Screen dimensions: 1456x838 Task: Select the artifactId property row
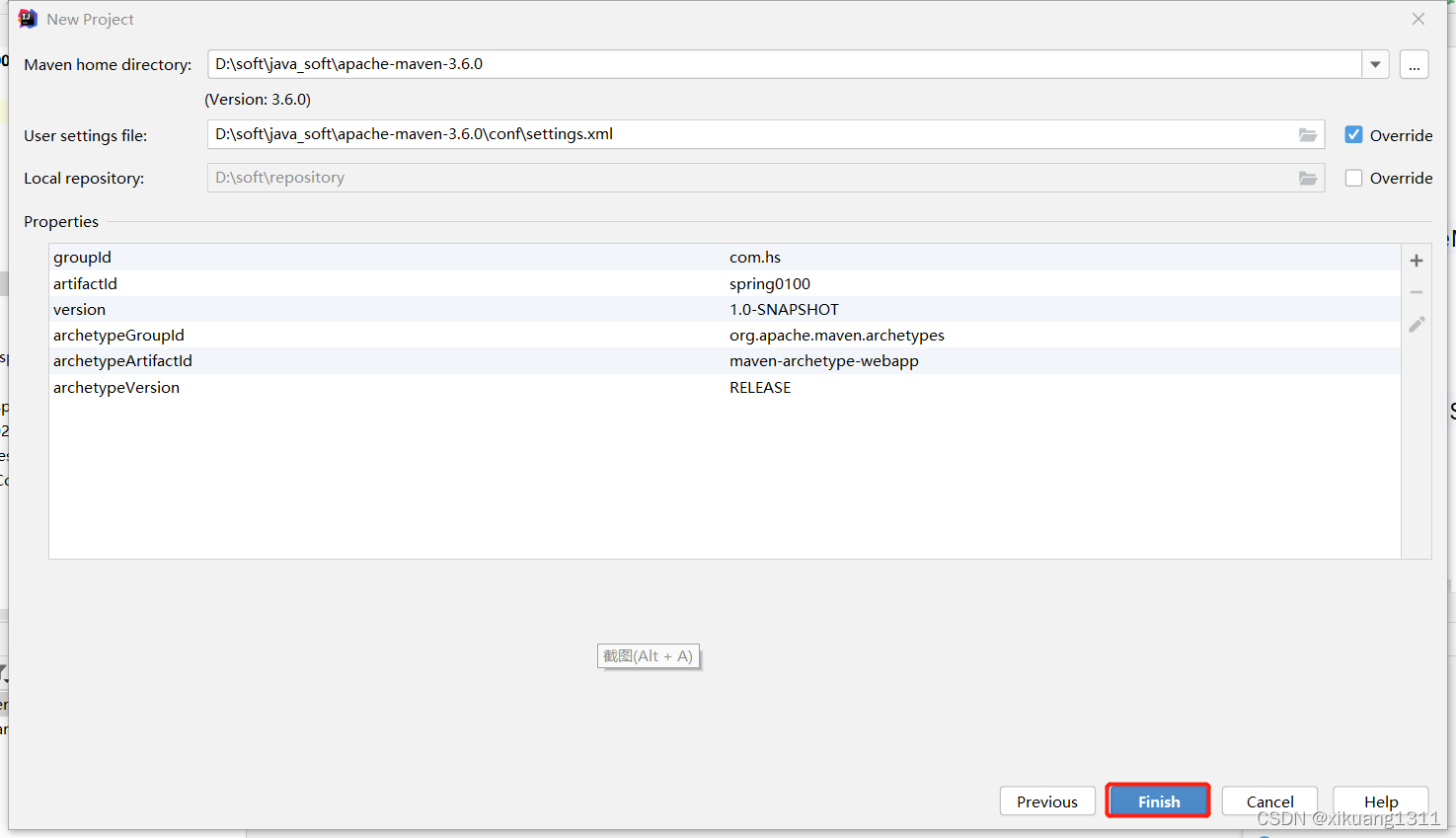[x=725, y=283]
